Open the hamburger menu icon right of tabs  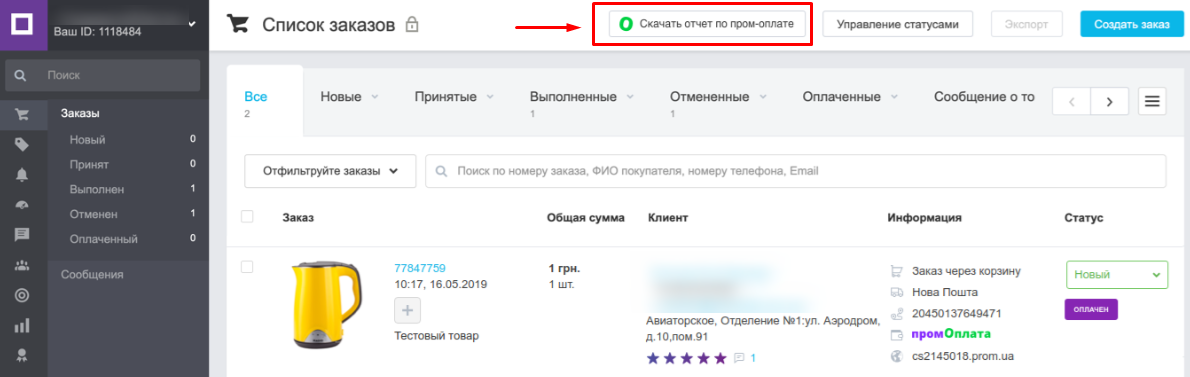(x=1152, y=101)
